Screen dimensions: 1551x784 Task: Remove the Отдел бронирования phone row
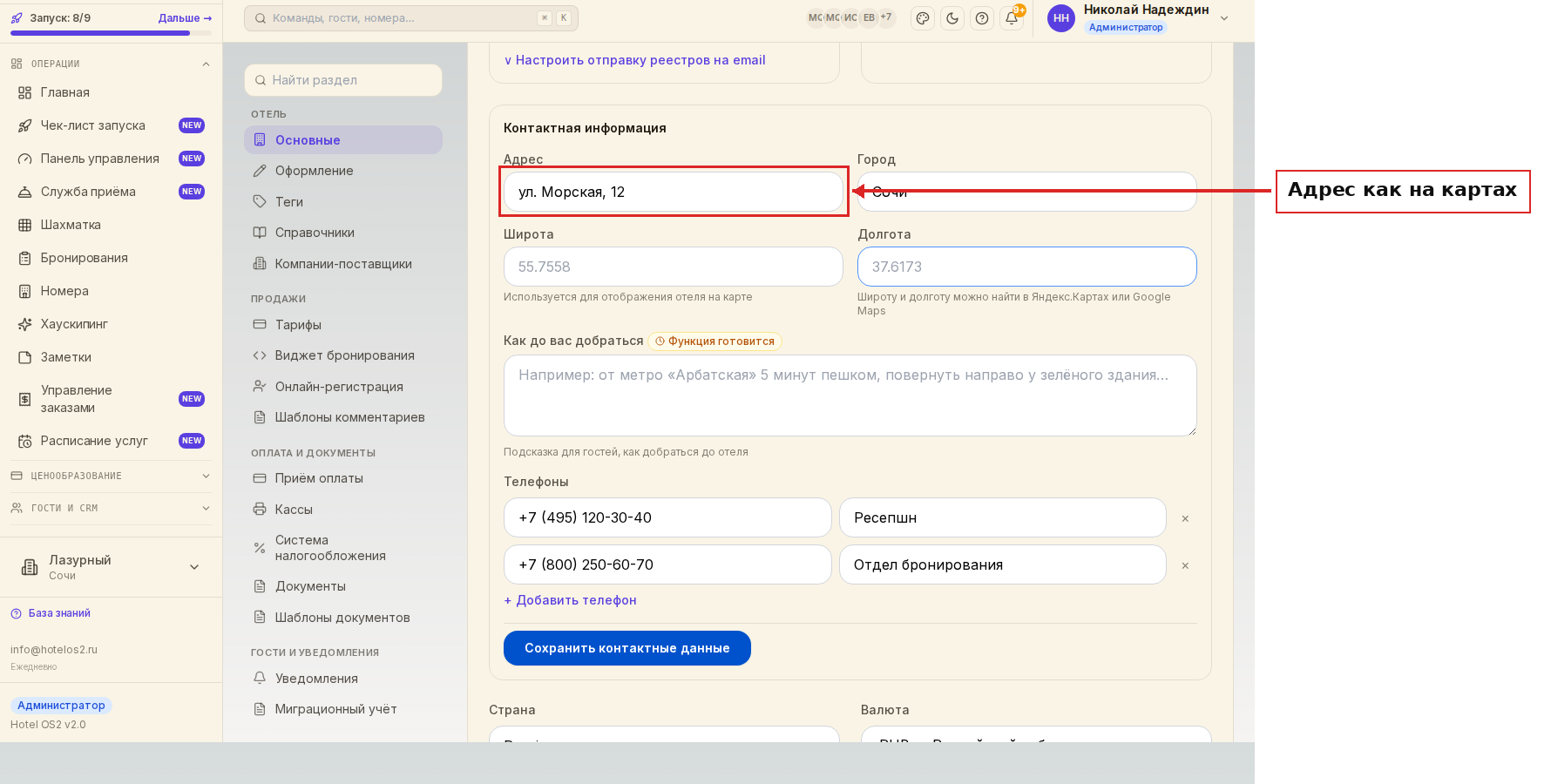(1185, 565)
